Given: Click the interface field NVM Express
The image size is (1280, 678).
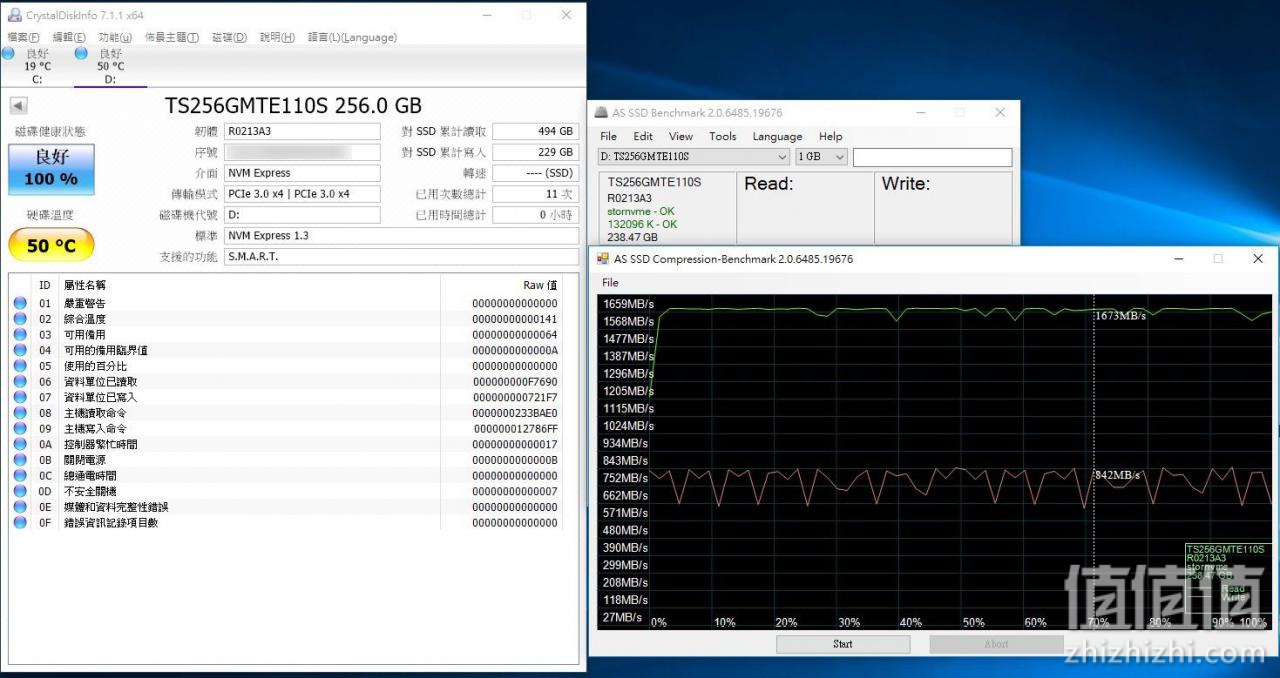Looking at the screenshot, I should [x=303, y=173].
